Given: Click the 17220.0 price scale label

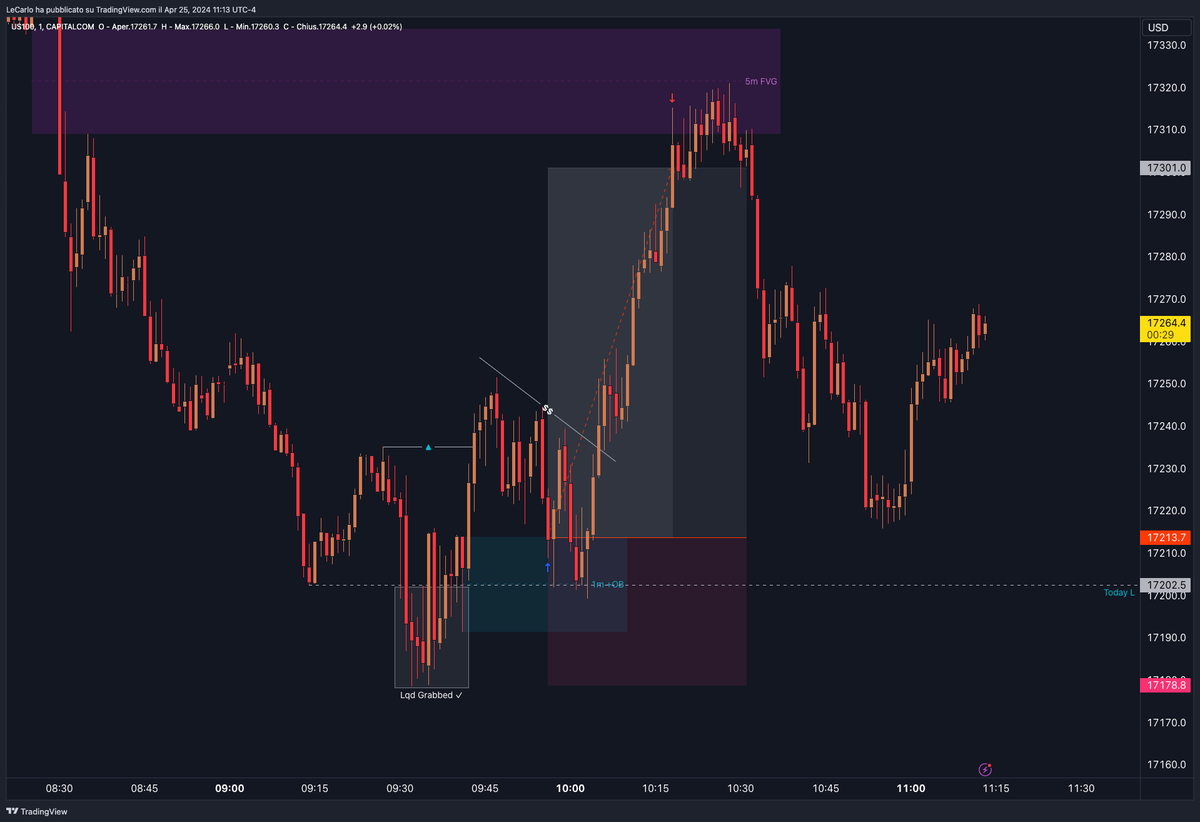Looking at the screenshot, I should point(1167,510).
